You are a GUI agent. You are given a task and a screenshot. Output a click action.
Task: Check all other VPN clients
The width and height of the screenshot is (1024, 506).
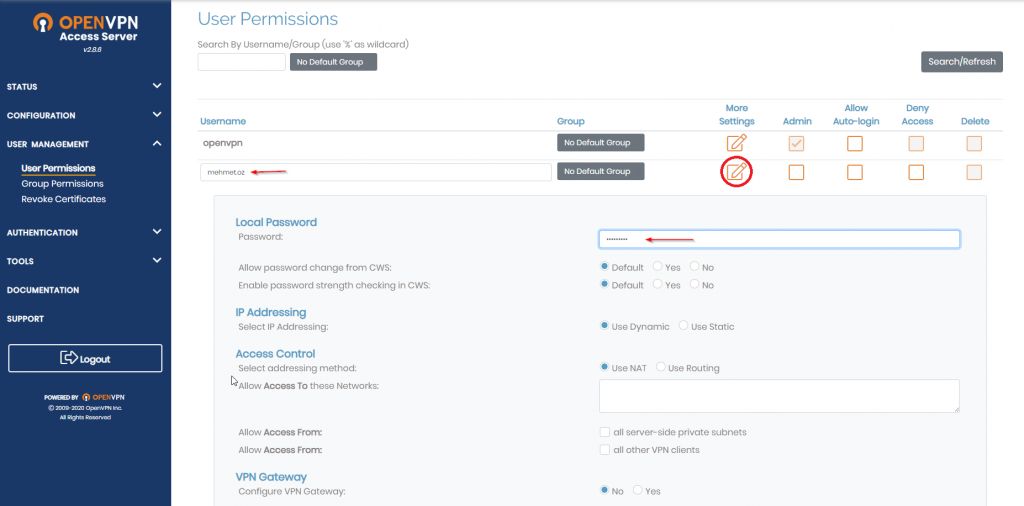(604, 450)
